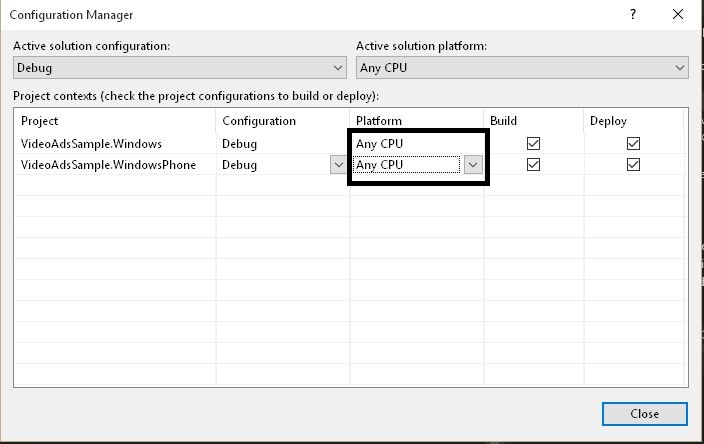The height and width of the screenshot is (444, 704).
Task: Click Any CPU platform cell for VideoAdsSample.Windows
Action: 380,144
